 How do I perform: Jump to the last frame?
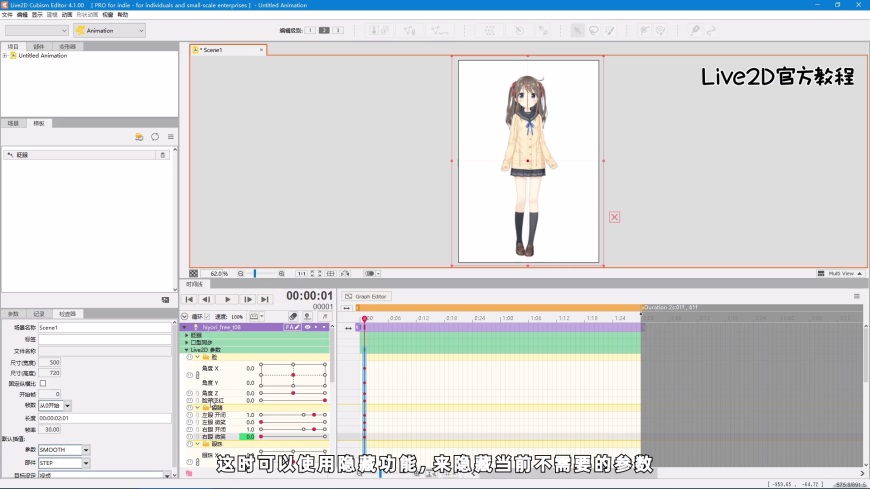(265, 299)
